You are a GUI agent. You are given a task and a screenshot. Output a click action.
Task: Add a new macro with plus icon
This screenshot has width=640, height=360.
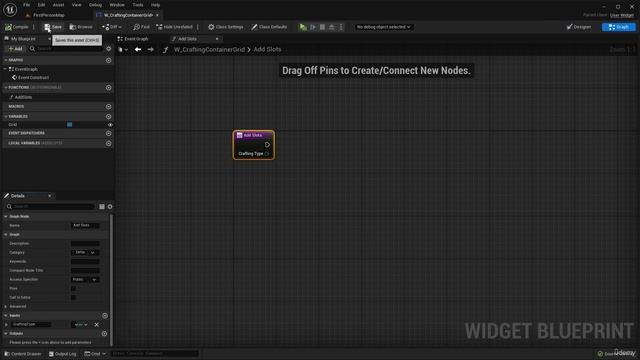click(x=109, y=107)
